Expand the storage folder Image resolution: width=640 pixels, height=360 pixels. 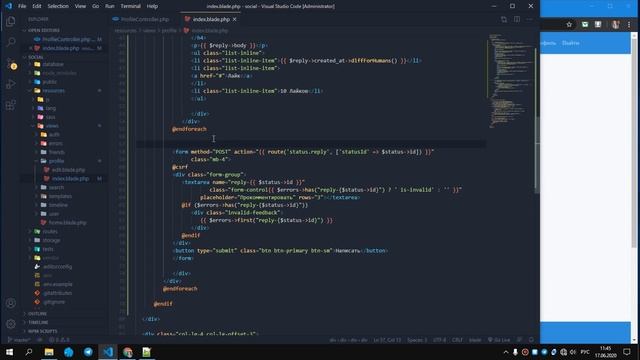click(51, 240)
